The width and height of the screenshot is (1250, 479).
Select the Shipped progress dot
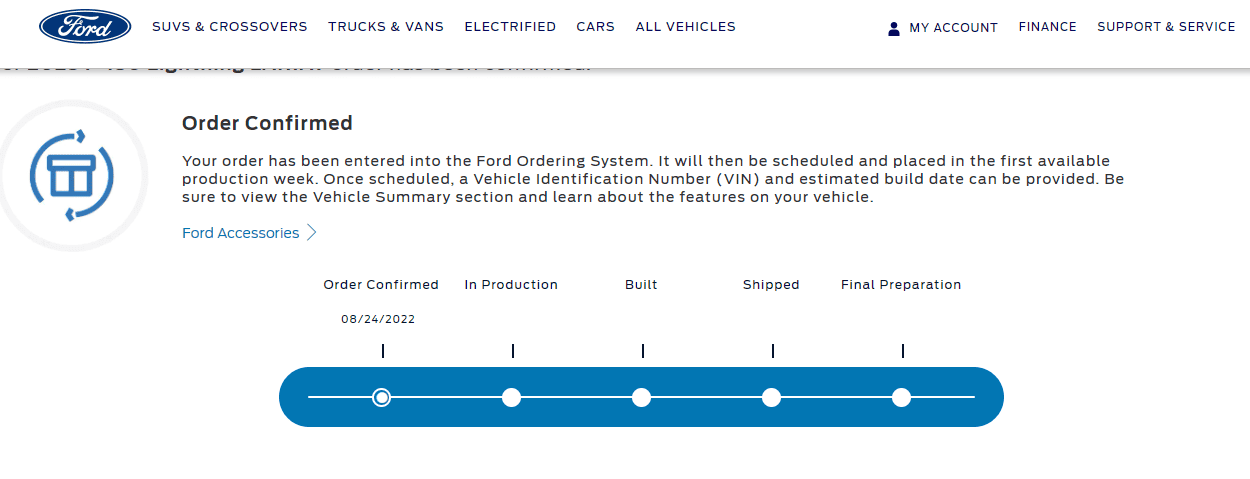click(771, 397)
